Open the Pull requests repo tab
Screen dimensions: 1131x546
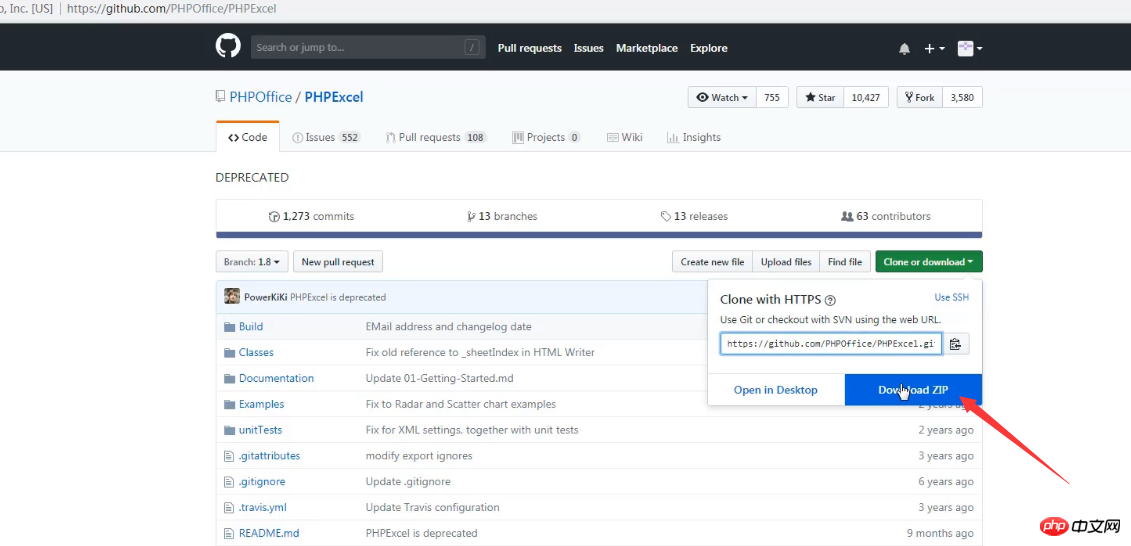[x=436, y=137]
